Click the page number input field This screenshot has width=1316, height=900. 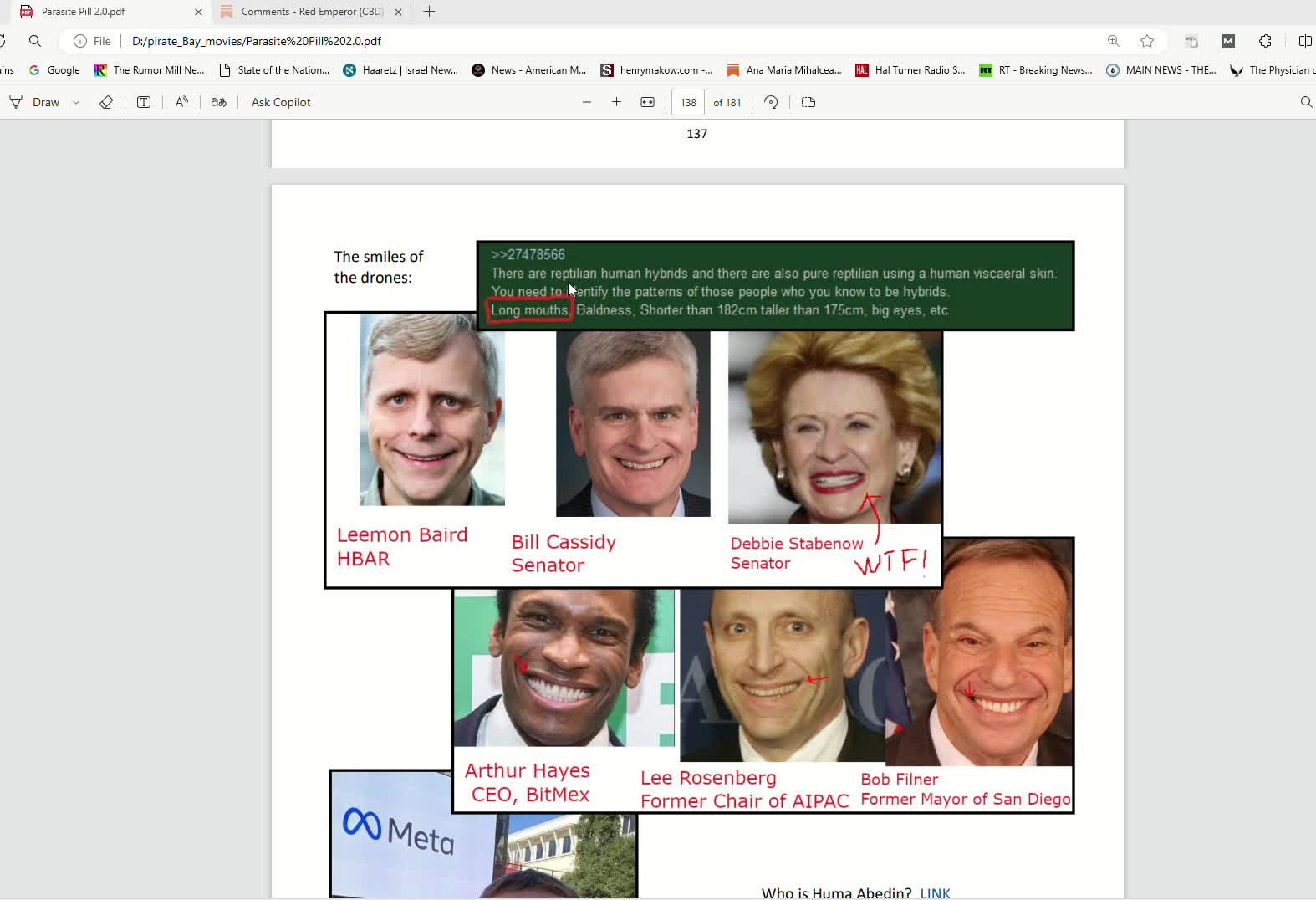click(x=688, y=102)
